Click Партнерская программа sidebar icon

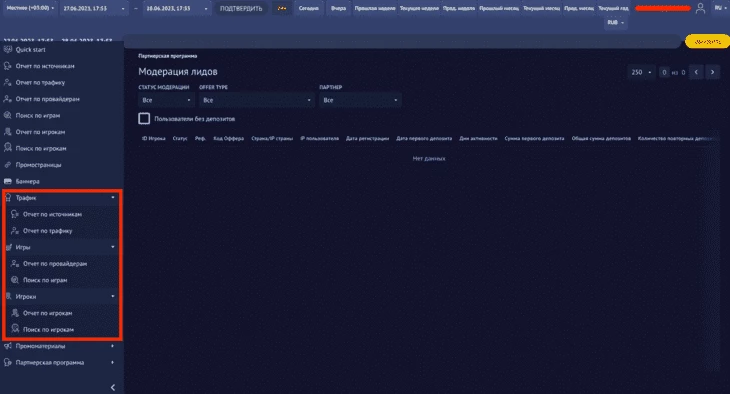(7, 362)
